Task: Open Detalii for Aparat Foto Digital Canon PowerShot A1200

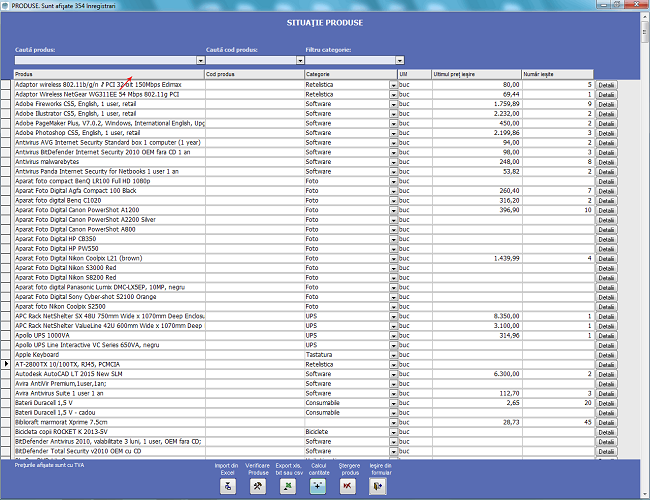Action: (x=606, y=210)
